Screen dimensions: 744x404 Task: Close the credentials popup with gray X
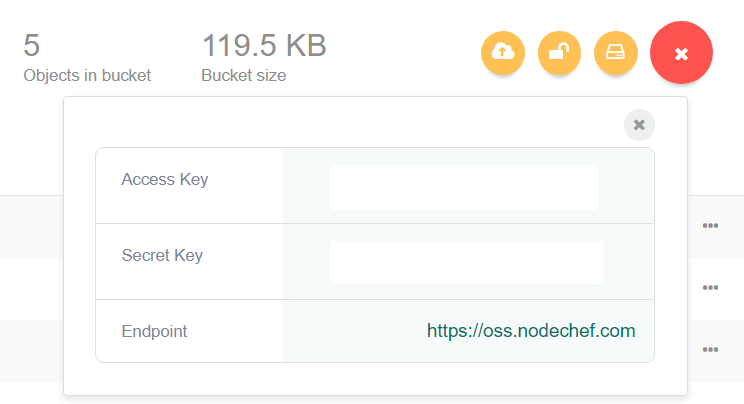pyautogui.click(x=639, y=125)
